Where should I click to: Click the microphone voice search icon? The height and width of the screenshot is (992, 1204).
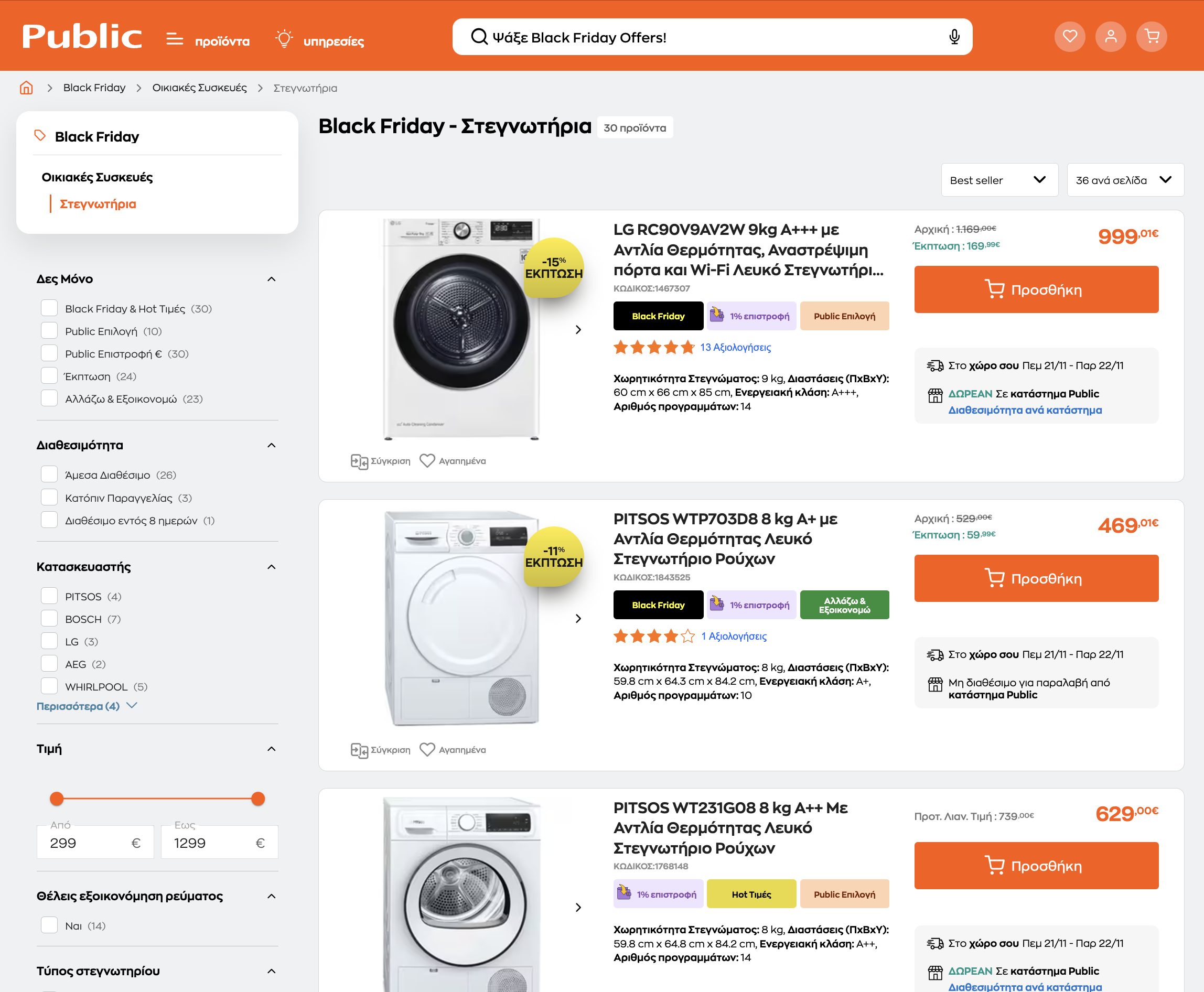(x=954, y=37)
